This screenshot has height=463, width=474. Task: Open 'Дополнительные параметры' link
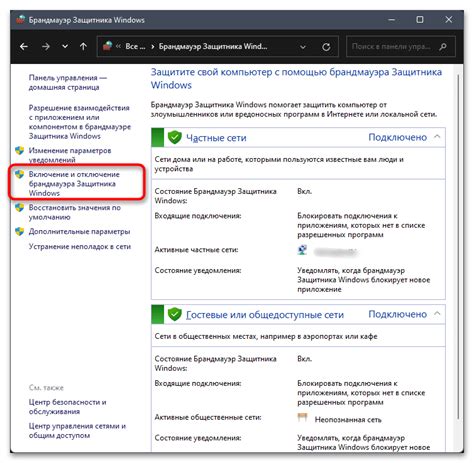(x=79, y=231)
